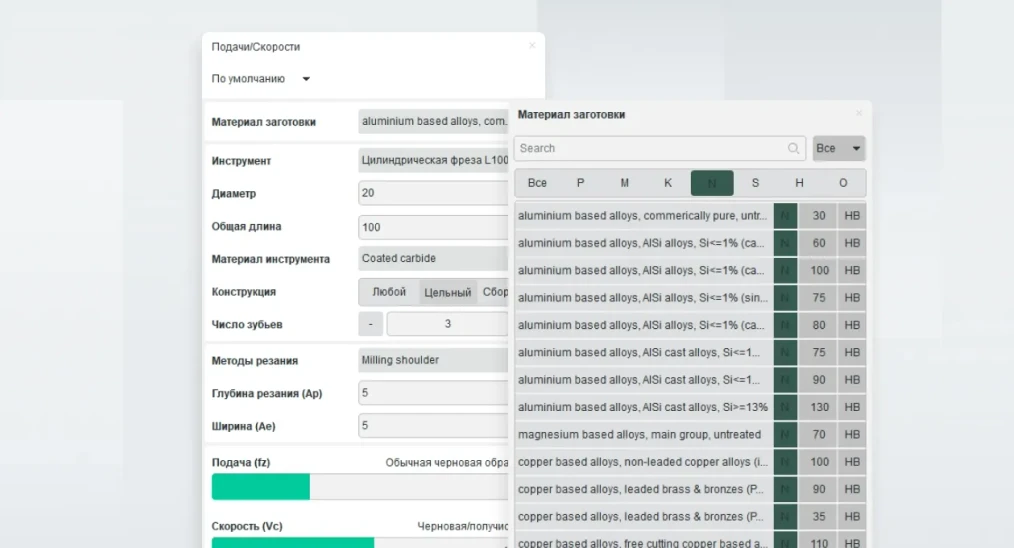This screenshot has width=1014, height=548.
Task: Select the Любой construction option
Action: coord(389,292)
